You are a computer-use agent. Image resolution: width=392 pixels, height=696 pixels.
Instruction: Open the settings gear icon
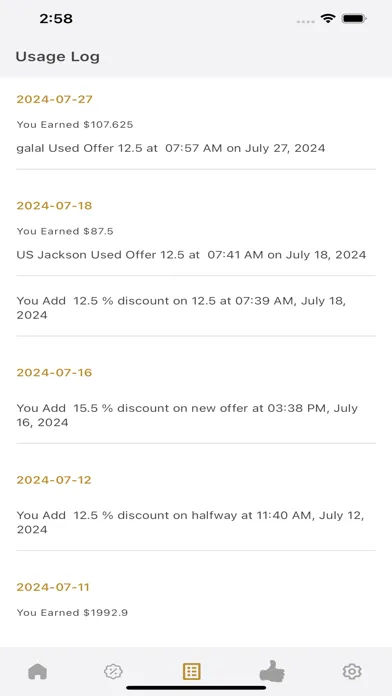click(352, 671)
